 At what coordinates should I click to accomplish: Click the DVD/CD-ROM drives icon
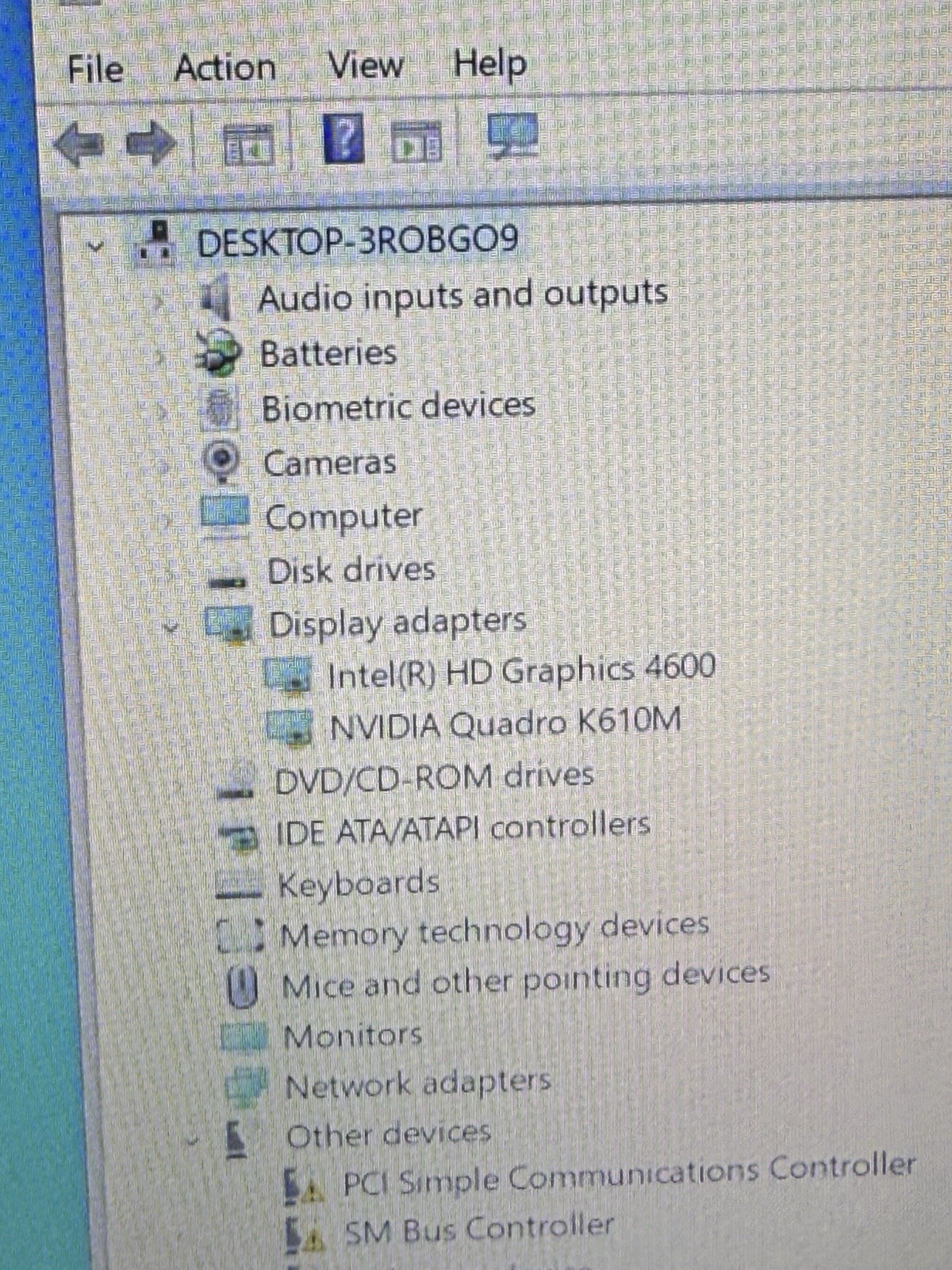[x=235, y=782]
